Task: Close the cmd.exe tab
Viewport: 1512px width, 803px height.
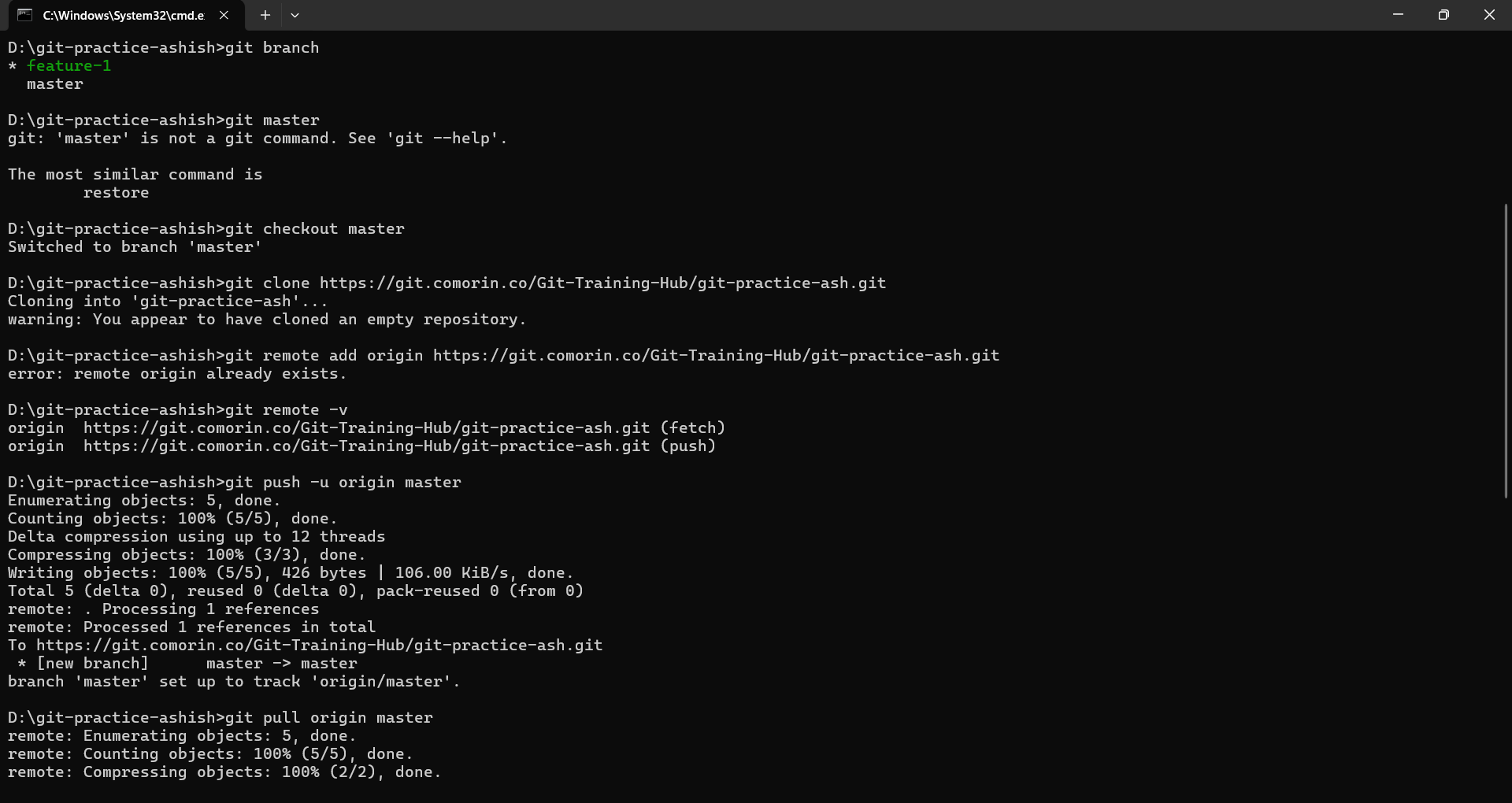Action: coord(224,15)
